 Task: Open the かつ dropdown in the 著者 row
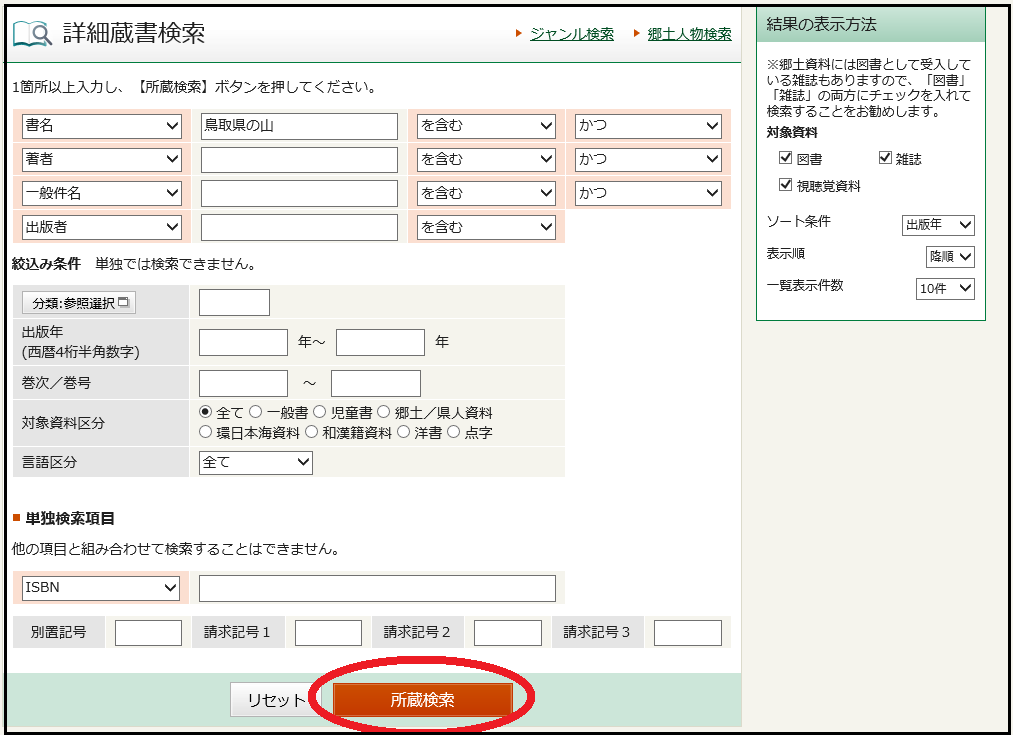tap(648, 159)
